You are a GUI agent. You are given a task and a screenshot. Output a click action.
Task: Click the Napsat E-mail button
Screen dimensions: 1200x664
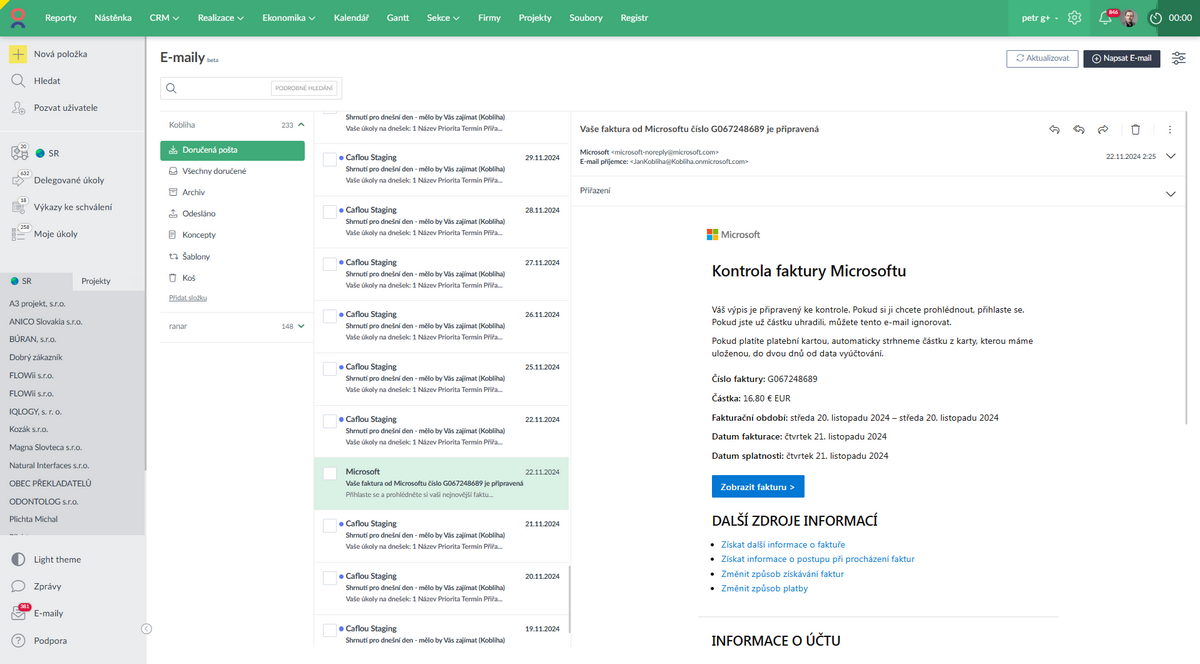pyautogui.click(x=1122, y=58)
